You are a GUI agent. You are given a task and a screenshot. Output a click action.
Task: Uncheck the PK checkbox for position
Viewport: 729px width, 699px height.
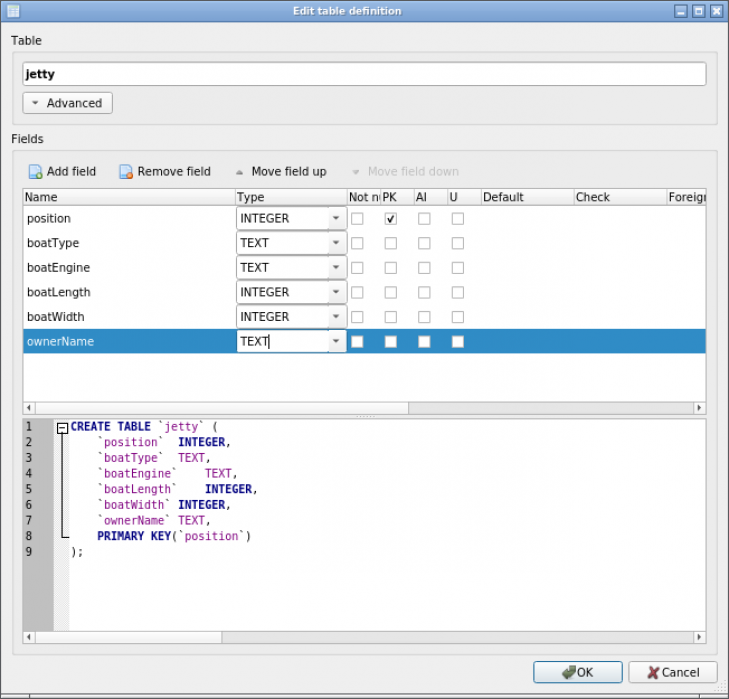point(391,219)
